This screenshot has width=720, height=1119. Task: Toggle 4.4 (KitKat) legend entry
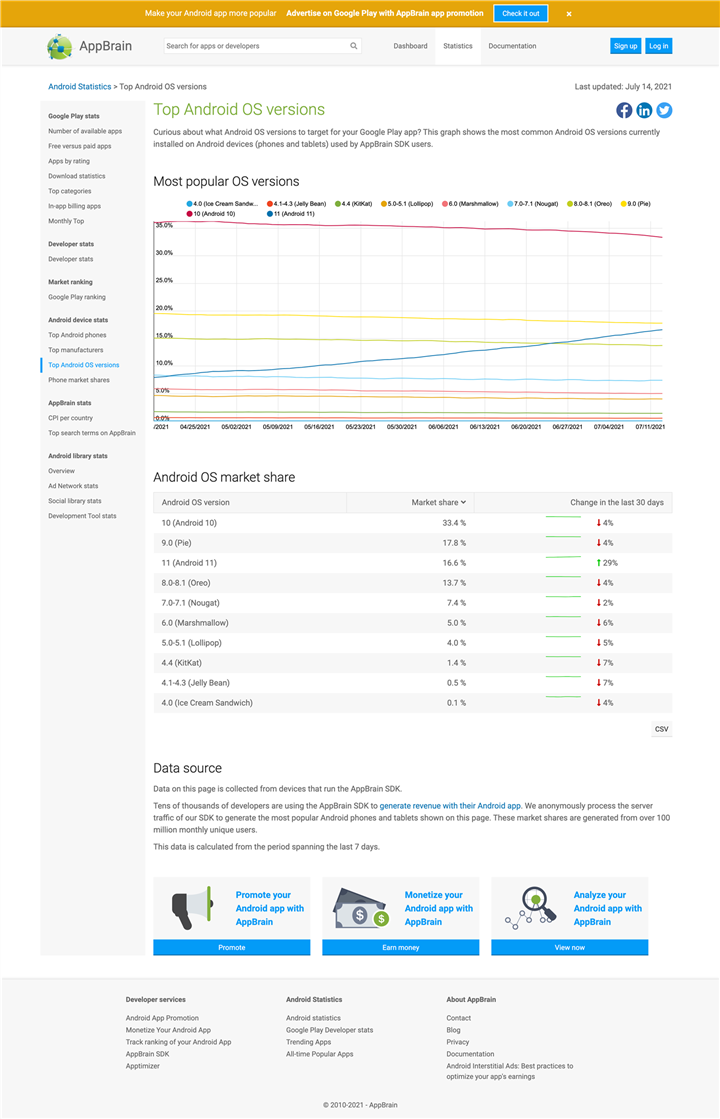click(x=353, y=203)
